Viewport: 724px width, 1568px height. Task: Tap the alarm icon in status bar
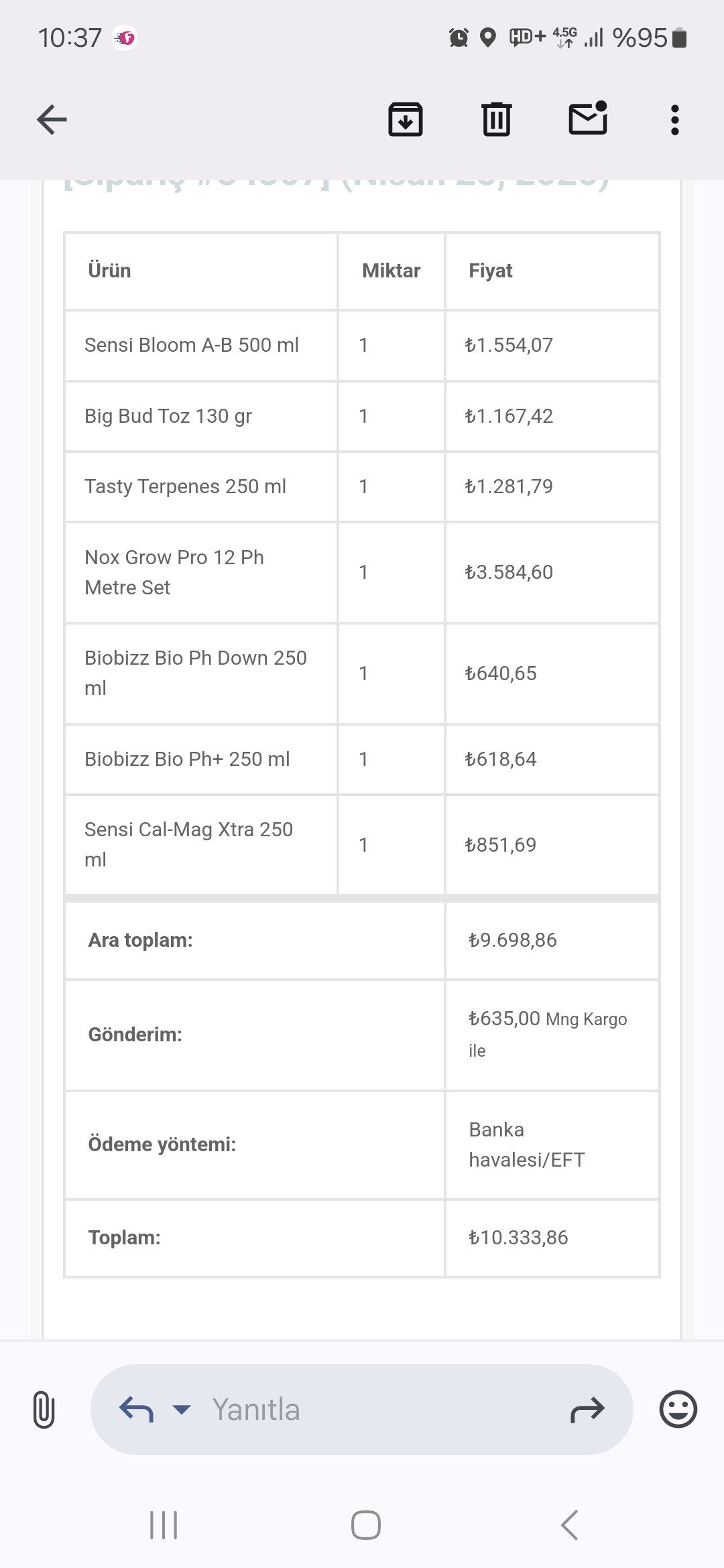click(459, 38)
